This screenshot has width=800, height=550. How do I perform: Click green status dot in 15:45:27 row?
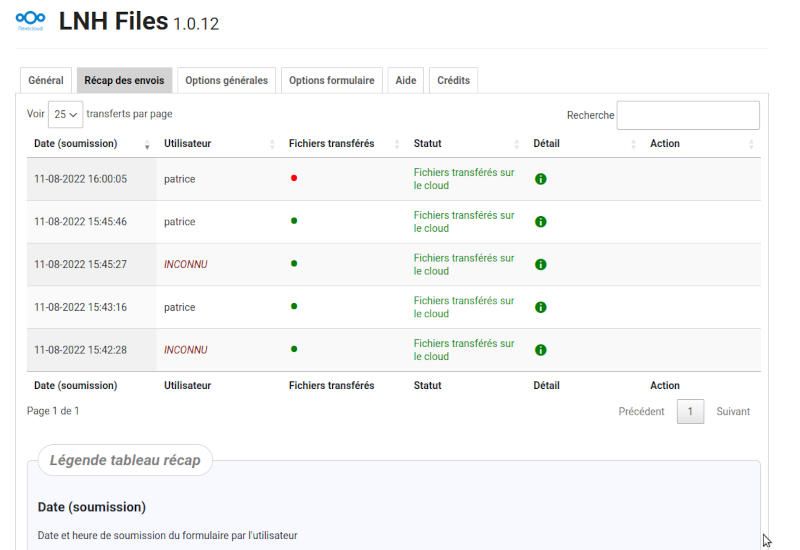click(294, 264)
